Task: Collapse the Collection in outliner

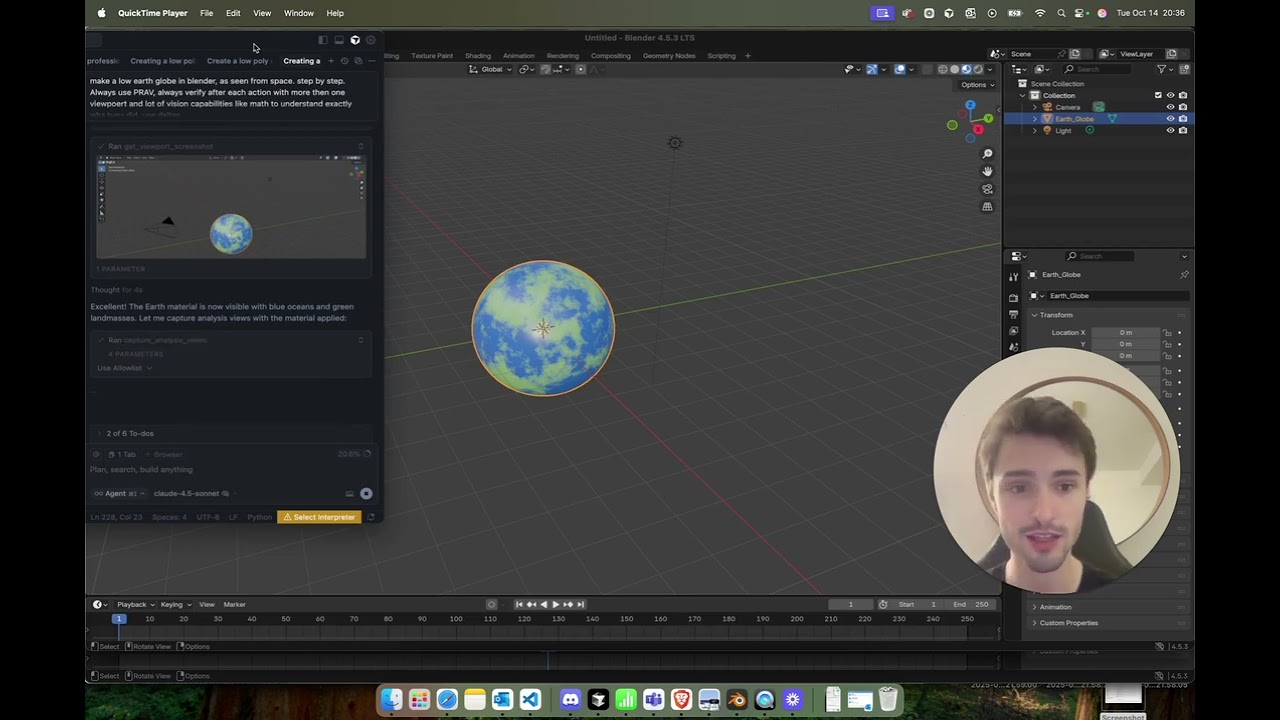Action: pyautogui.click(x=1023, y=95)
